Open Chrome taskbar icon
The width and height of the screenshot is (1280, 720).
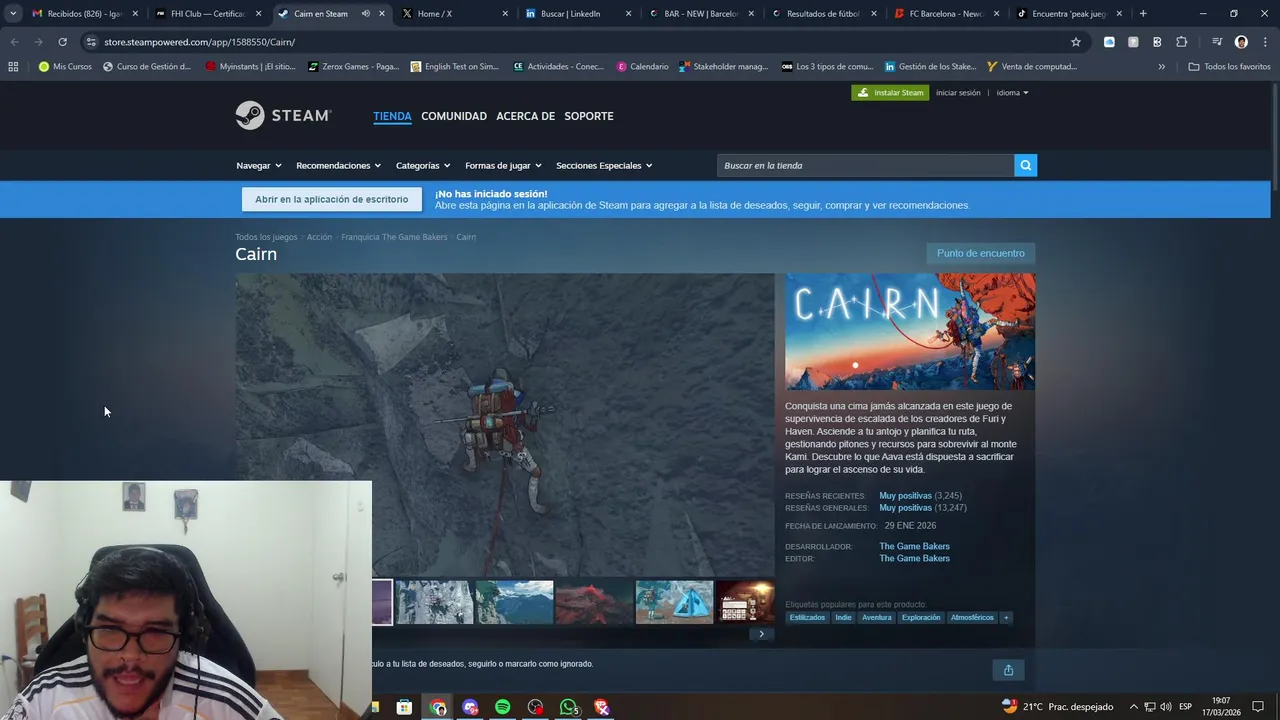(438, 707)
